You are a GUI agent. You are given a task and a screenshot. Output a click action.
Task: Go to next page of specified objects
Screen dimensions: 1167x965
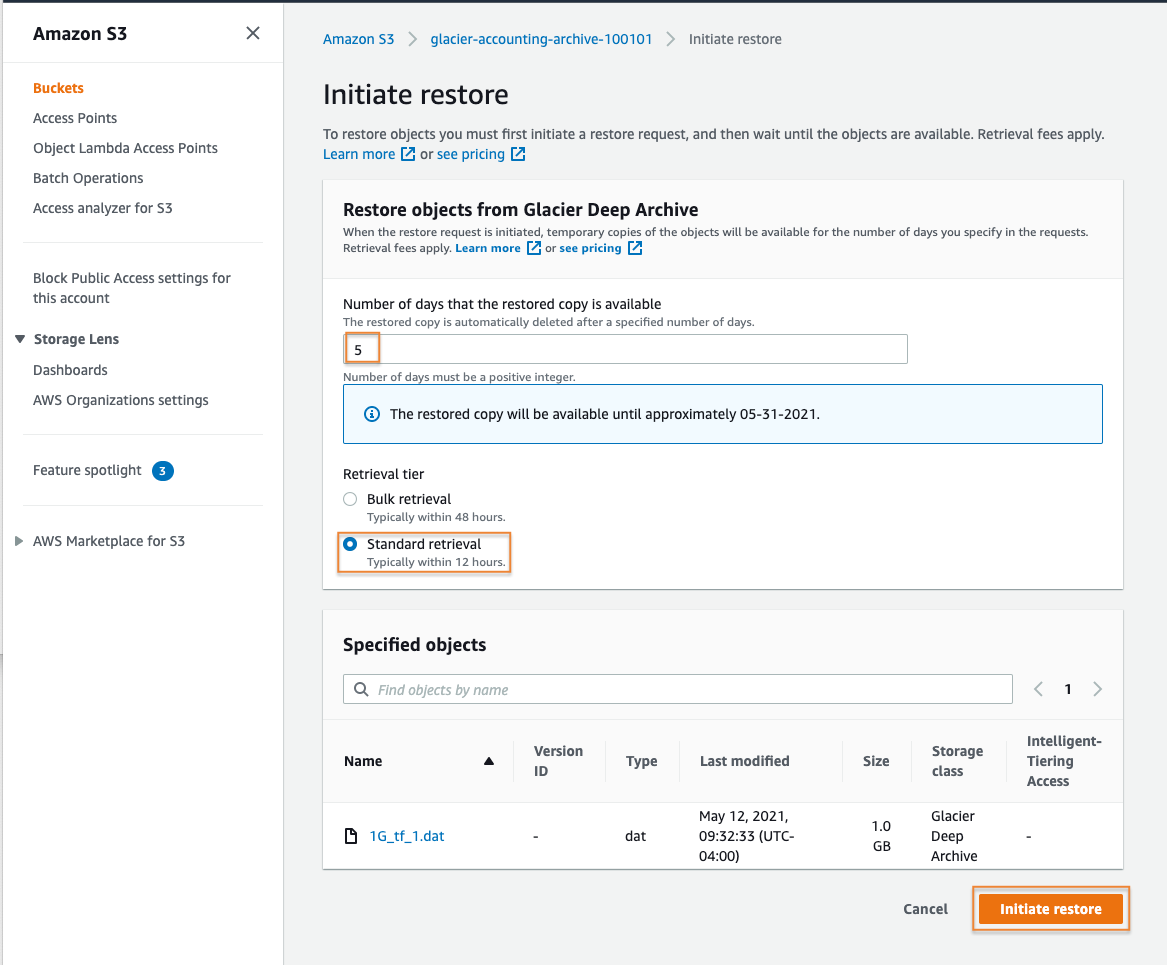coord(1097,689)
